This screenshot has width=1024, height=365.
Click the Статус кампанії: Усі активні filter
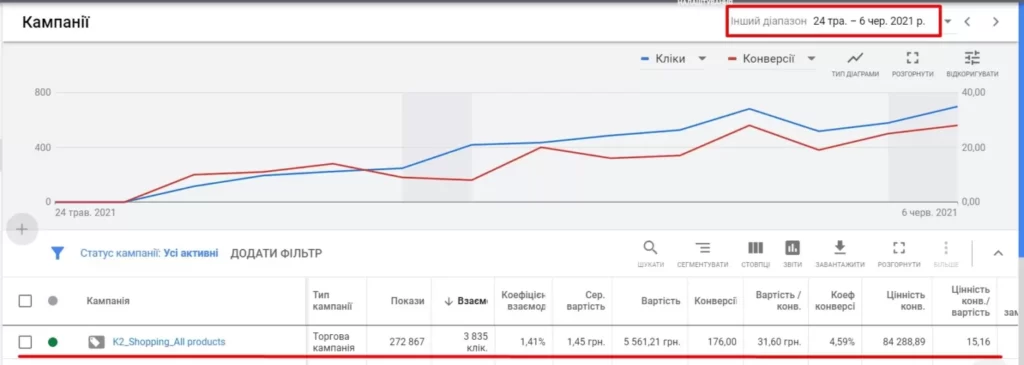coord(150,253)
